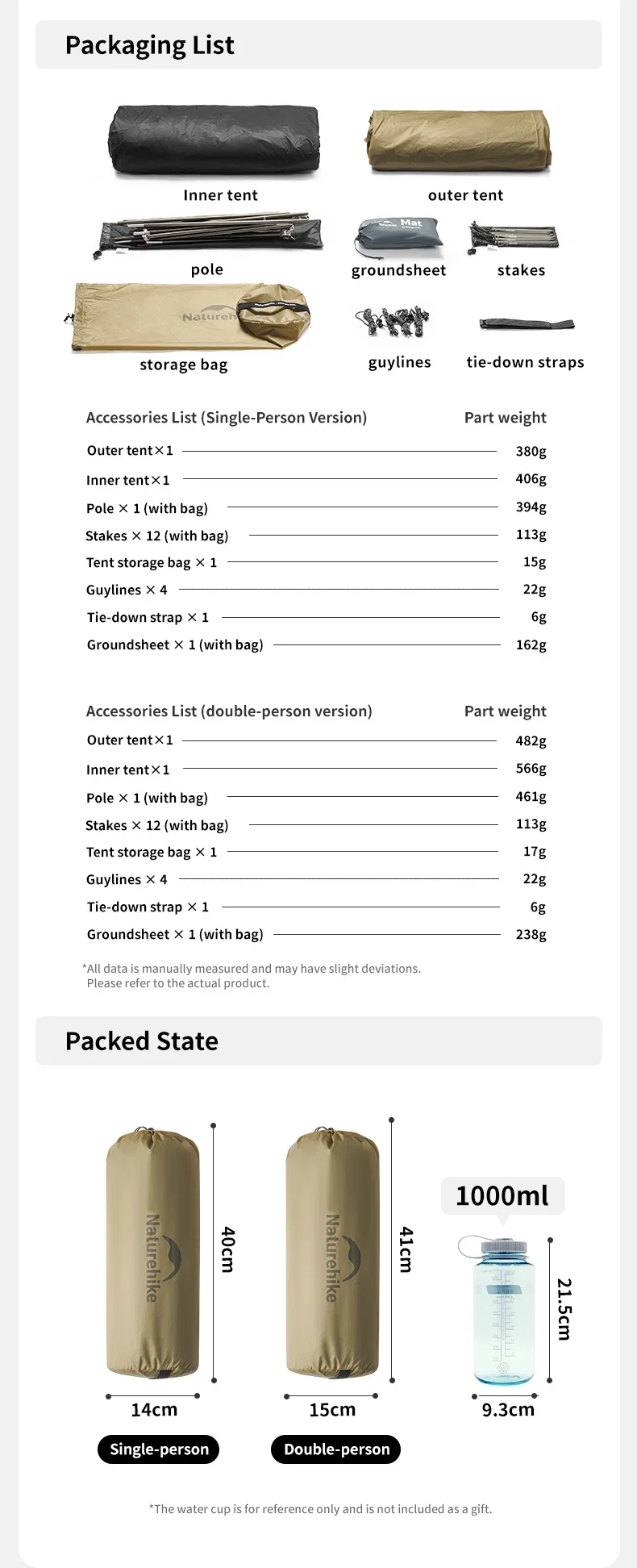Click the 1000ml capacity label
Image resolution: width=637 pixels, height=1568 pixels.
502,1195
